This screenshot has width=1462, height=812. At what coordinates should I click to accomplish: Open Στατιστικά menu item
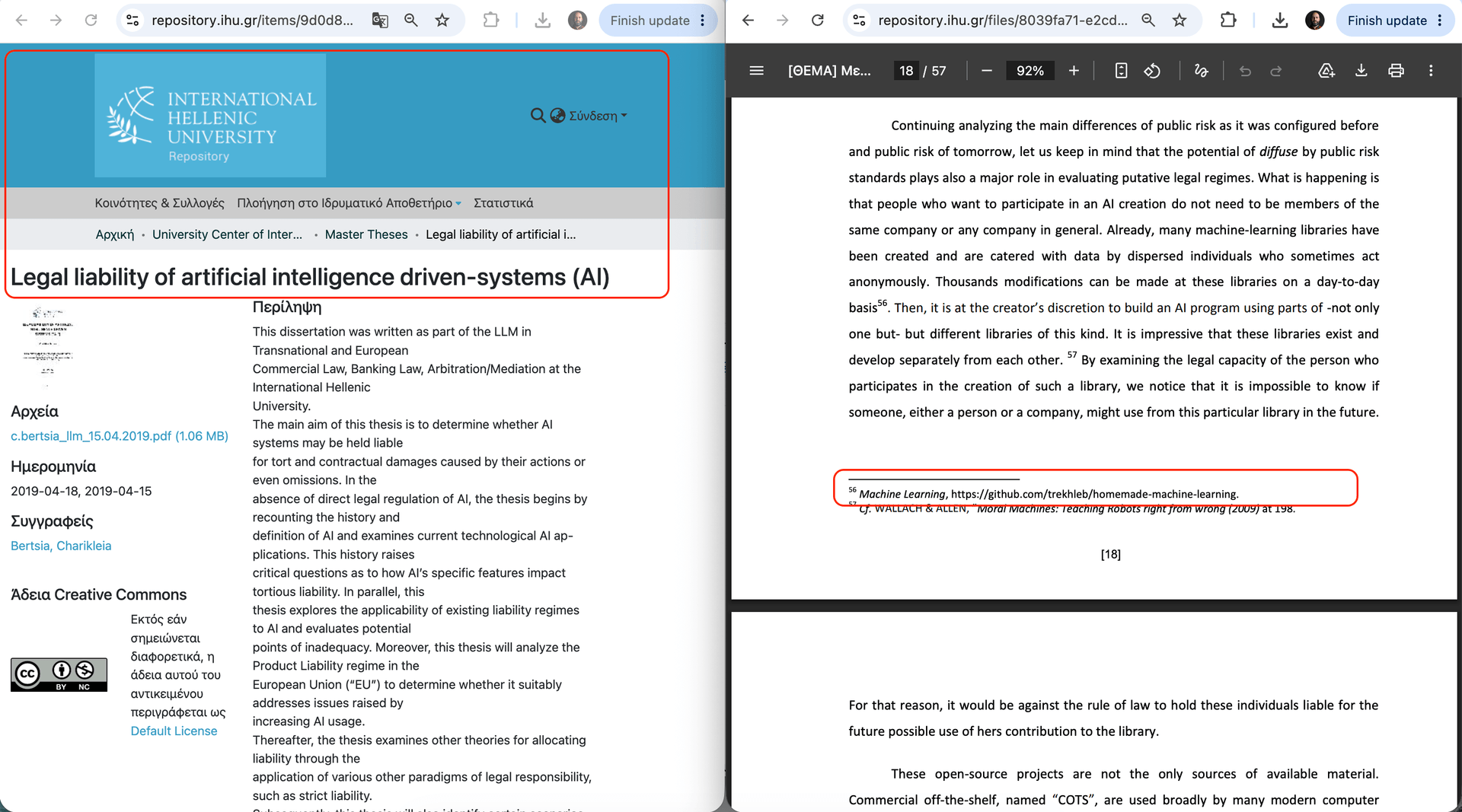(503, 203)
